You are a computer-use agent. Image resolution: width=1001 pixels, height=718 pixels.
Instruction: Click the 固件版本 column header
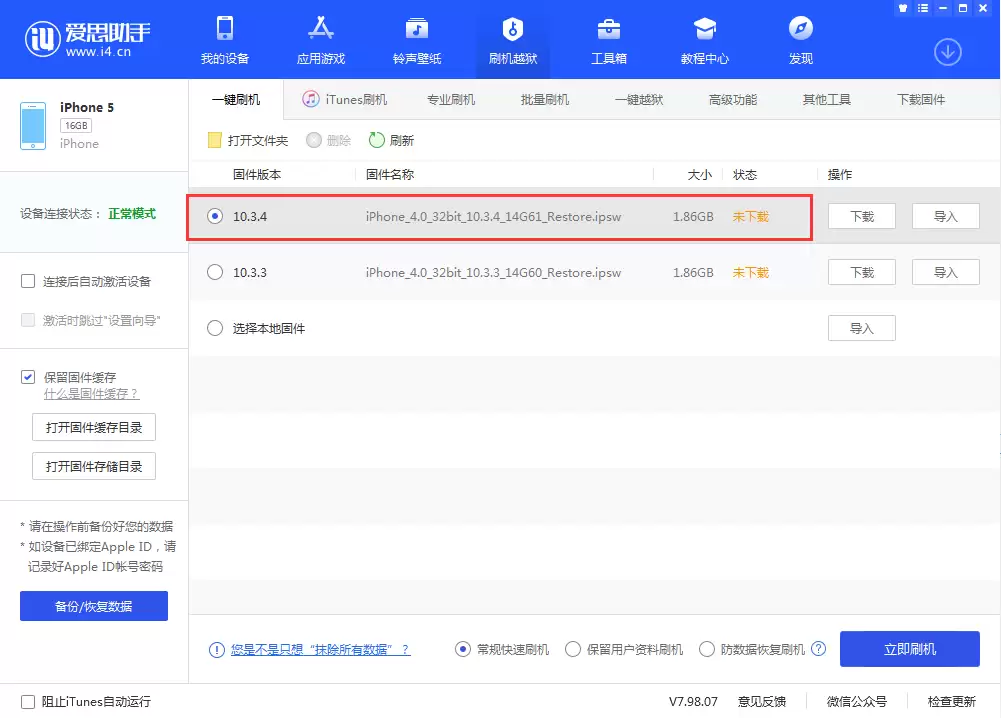pos(257,174)
